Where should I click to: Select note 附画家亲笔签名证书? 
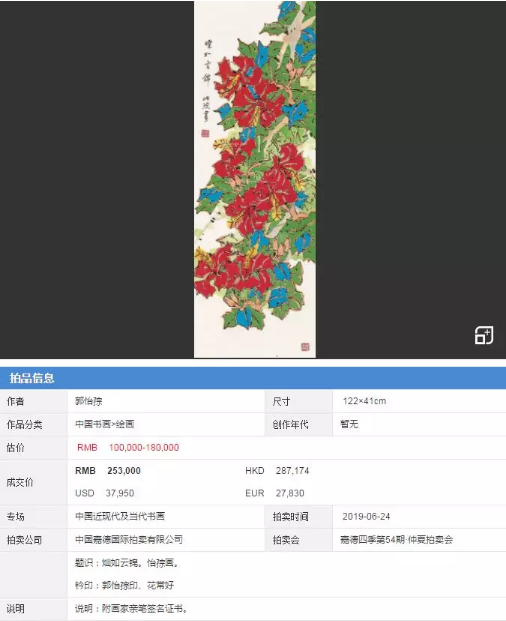[143, 608]
